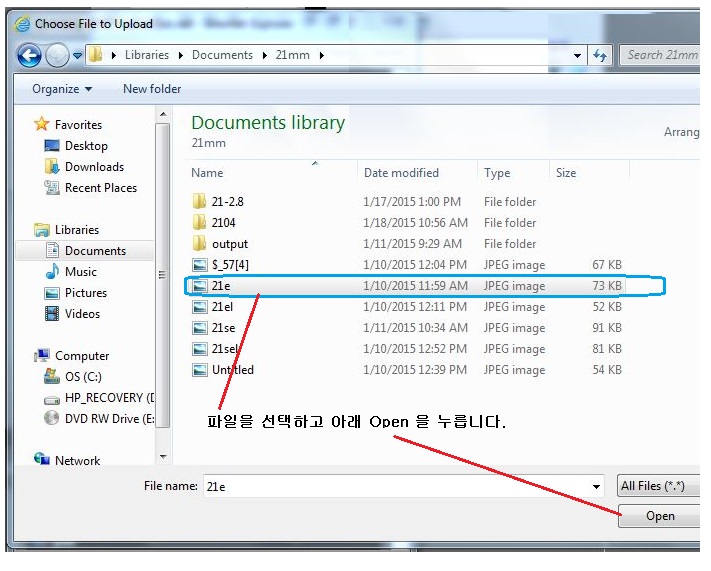Click date 1/18/2015 10:56 AM of 2104
Screen dimensions: 711x571
(x=415, y=223)
